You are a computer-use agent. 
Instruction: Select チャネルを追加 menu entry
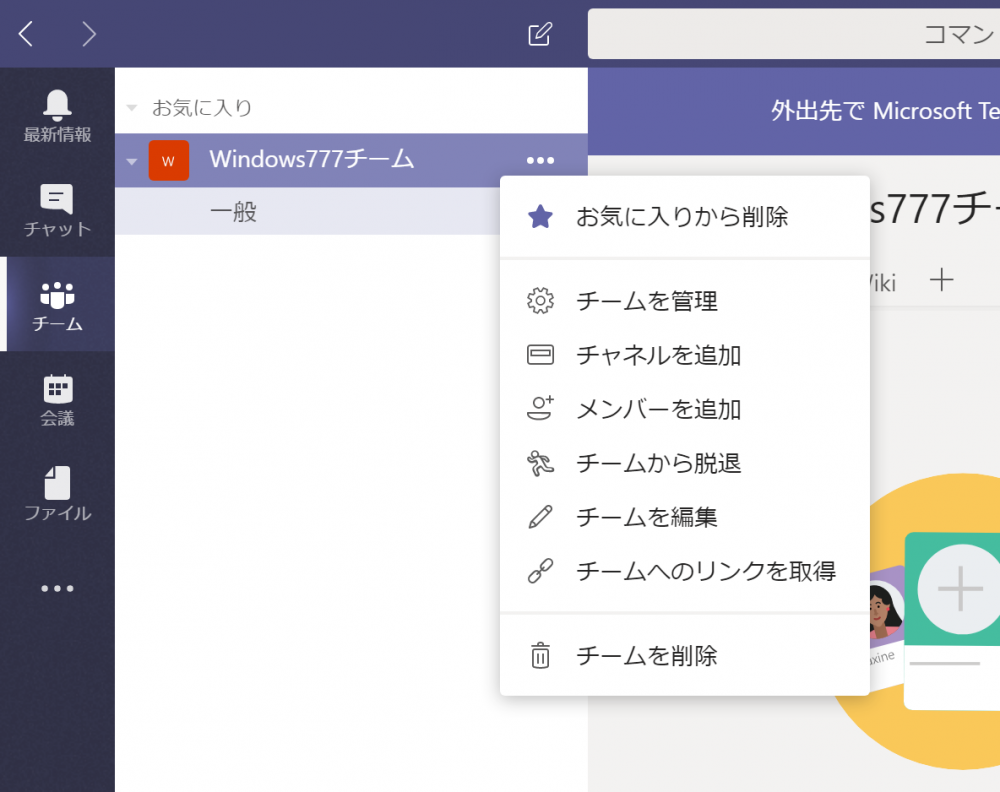click(x=659, y=355)
